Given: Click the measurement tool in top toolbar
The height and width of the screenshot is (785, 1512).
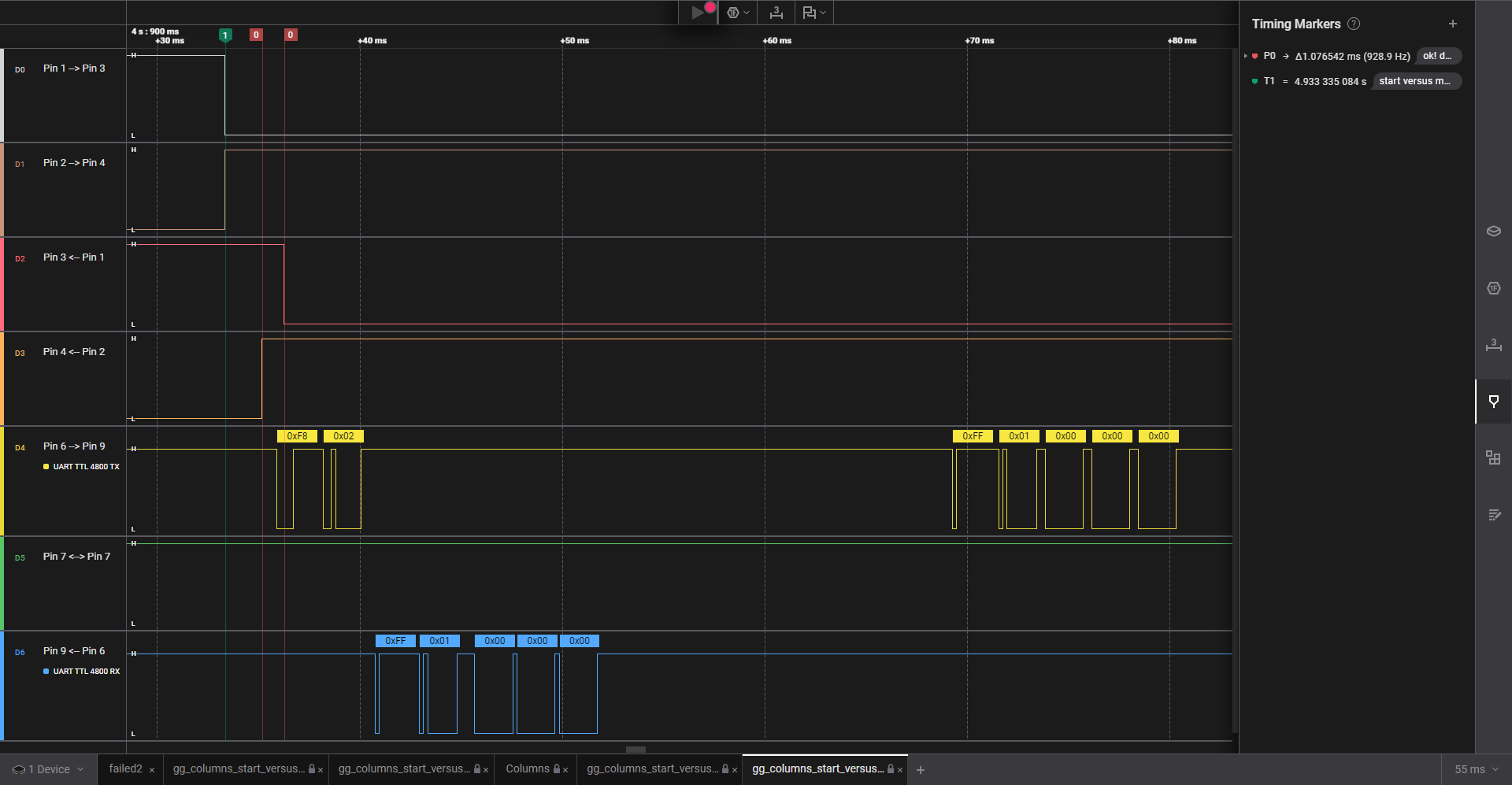Looking at the screenshot, I should (x=776, y=13).
